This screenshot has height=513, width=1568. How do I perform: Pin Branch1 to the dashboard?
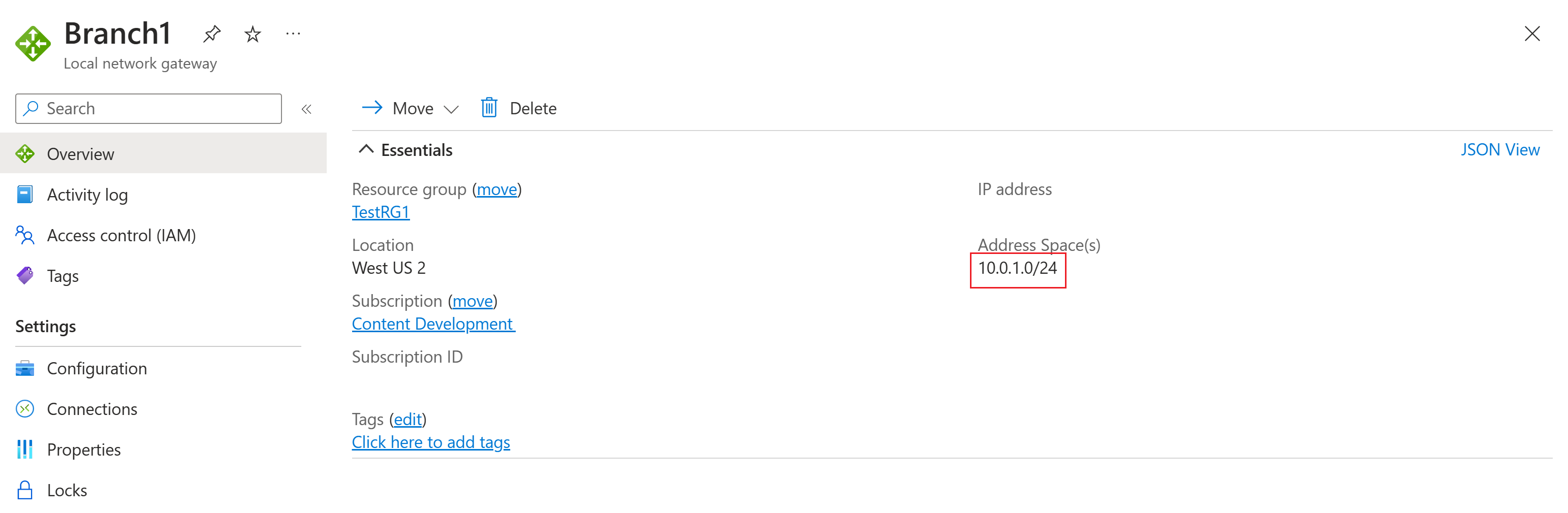pos(211,34)
